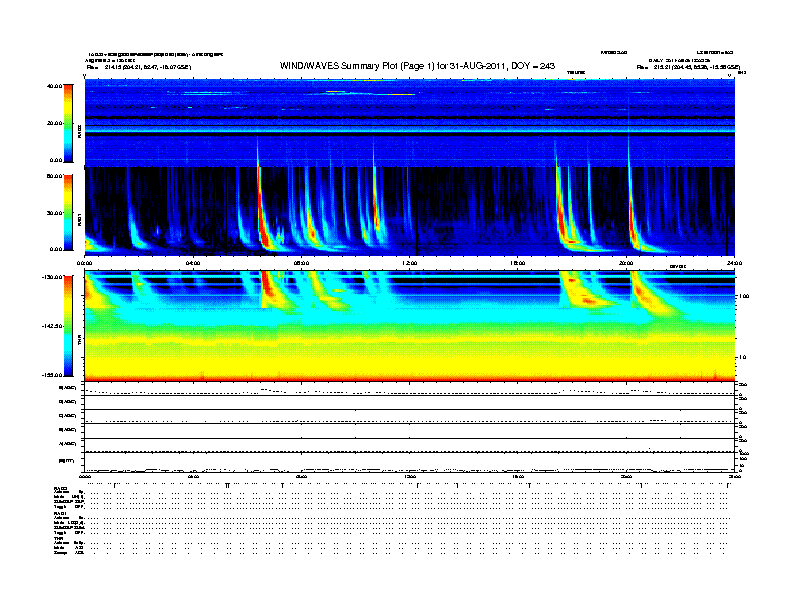Click the 20.00 label on RAD2 color scale
This screenshot has height=612, width=792.
[54, 123]
